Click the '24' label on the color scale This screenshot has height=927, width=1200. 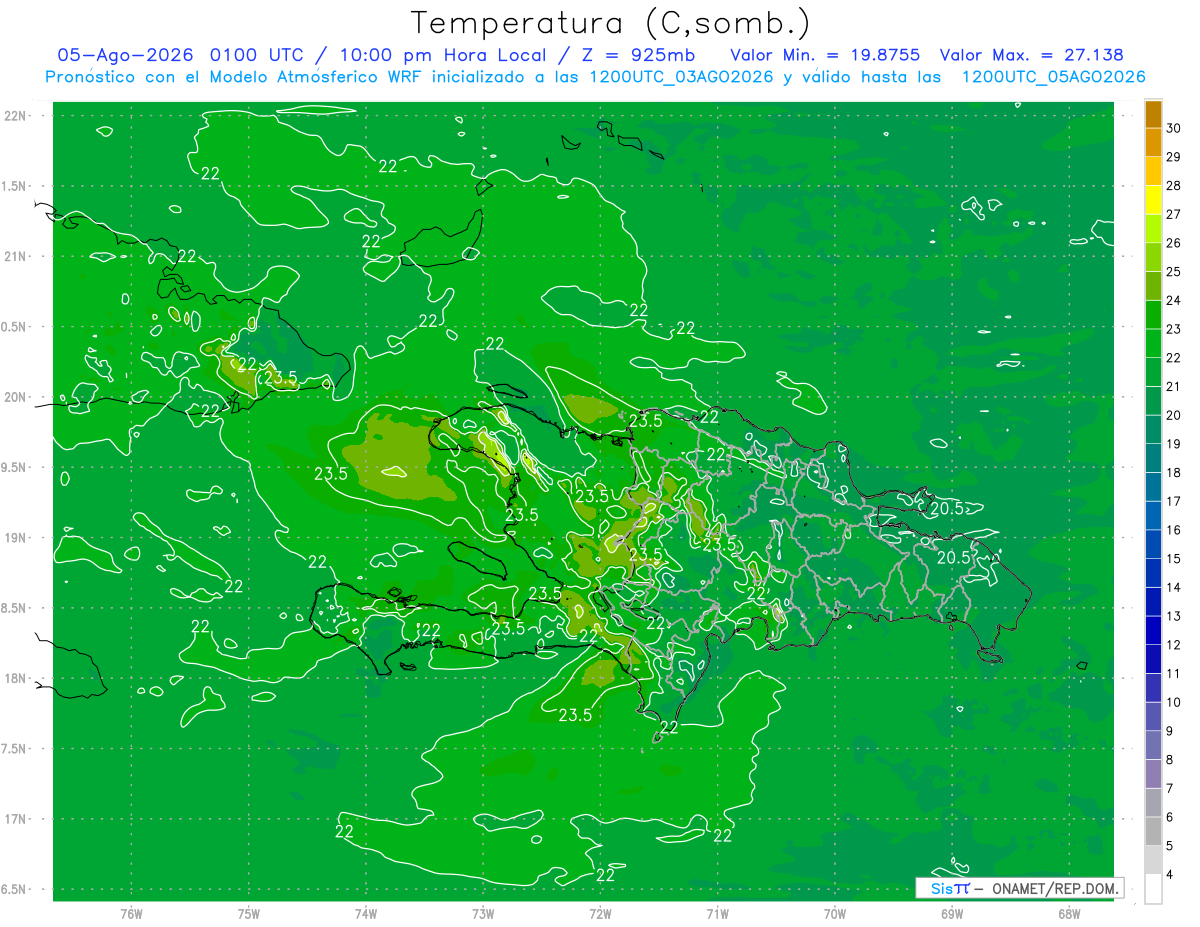click(x=1173, y=300)
